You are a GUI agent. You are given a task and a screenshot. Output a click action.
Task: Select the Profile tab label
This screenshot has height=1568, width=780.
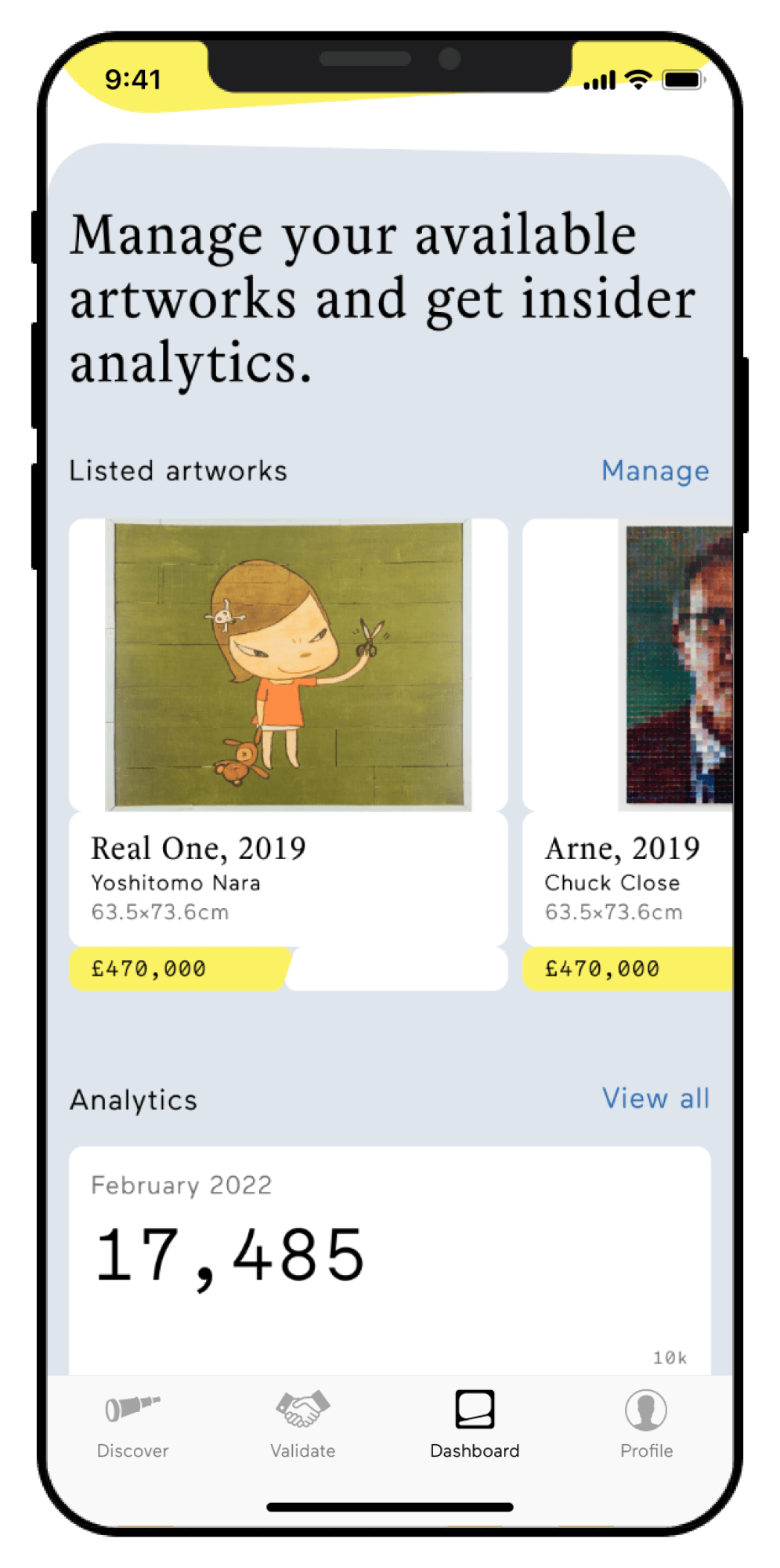click(x=646, y=1450)
